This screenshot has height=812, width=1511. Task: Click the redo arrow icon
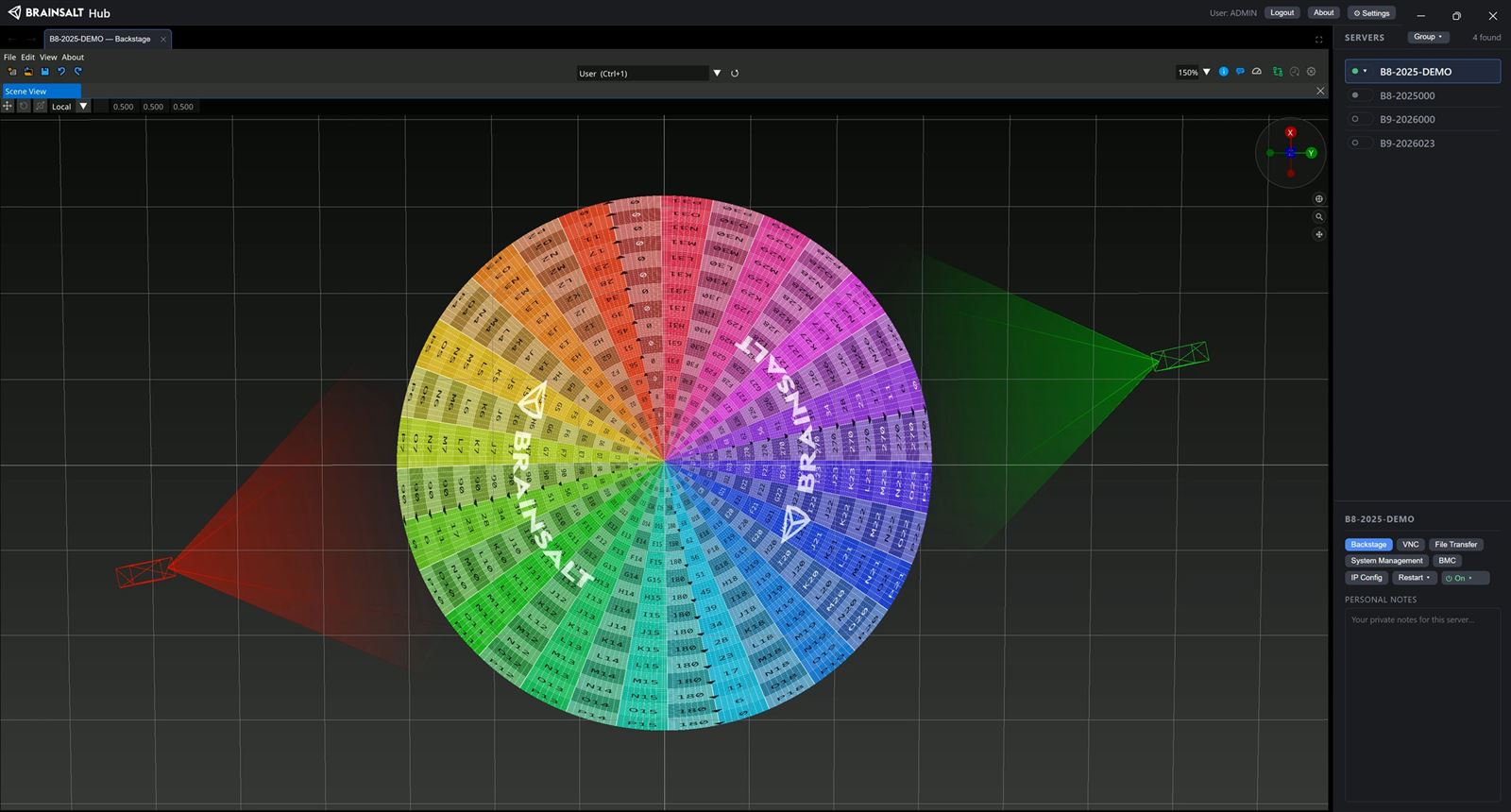78,72
